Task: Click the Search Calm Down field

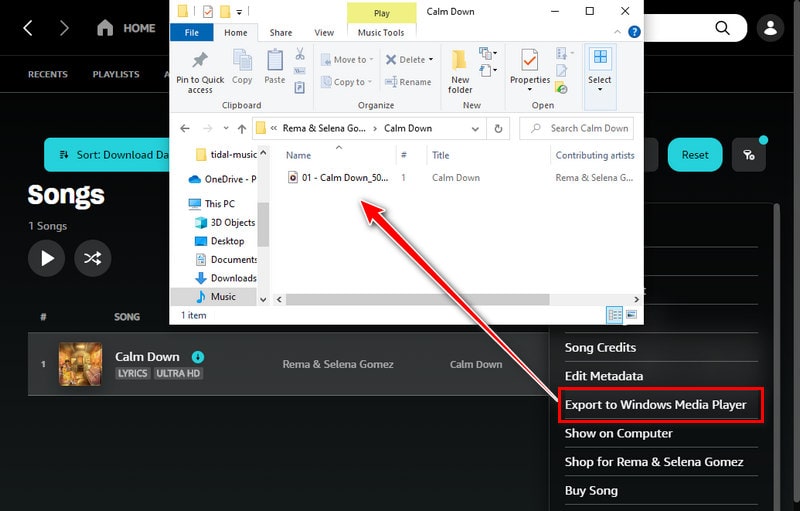Action: coord(577,129)
